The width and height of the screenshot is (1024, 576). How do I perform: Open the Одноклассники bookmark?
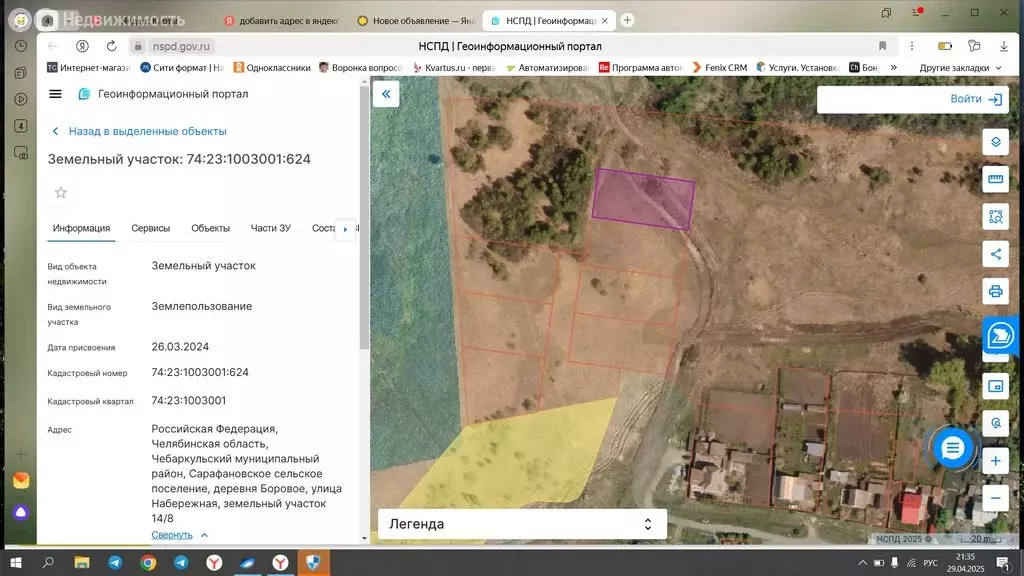click(x=272, y=68)
